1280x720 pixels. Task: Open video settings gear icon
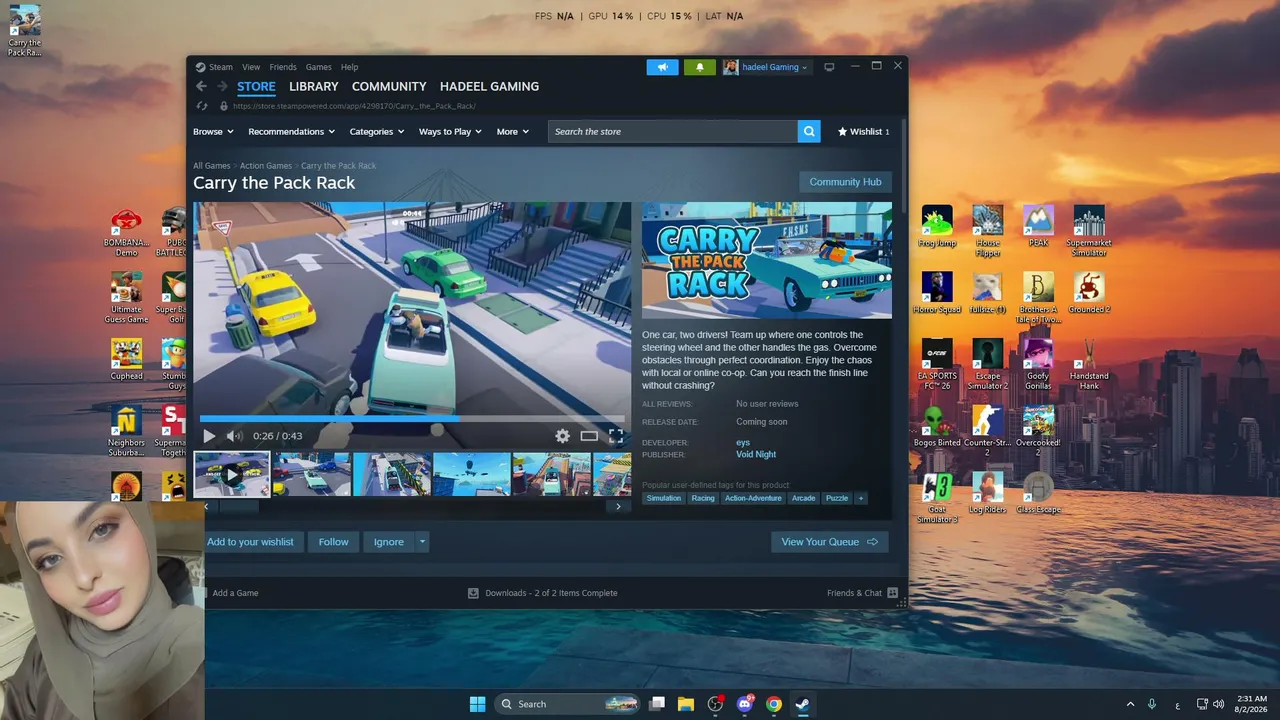pyautogui.click(x=562, y=436)
